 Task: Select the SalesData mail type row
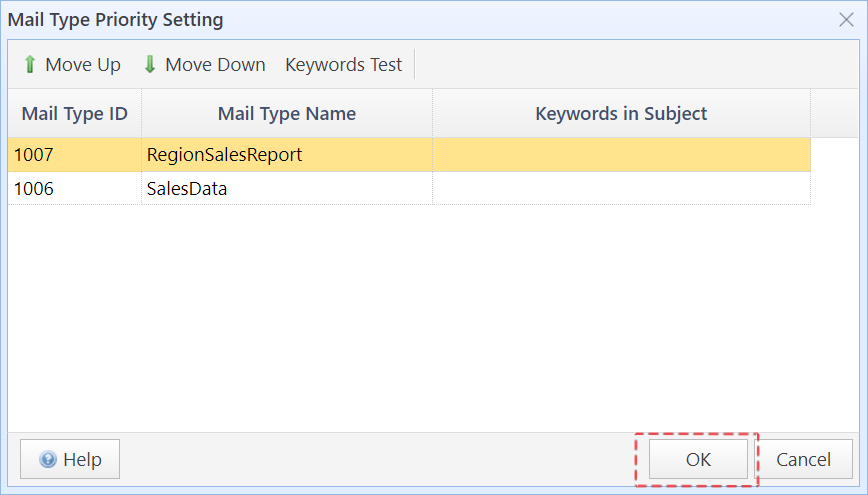(187, 188)
